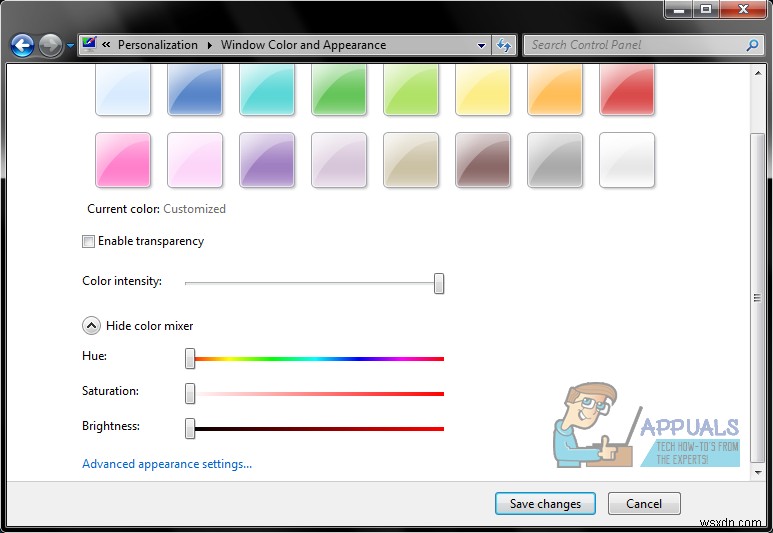Expand the arrow after Personalization breadcrumb

pyautogui.click(x=210, y=45)
